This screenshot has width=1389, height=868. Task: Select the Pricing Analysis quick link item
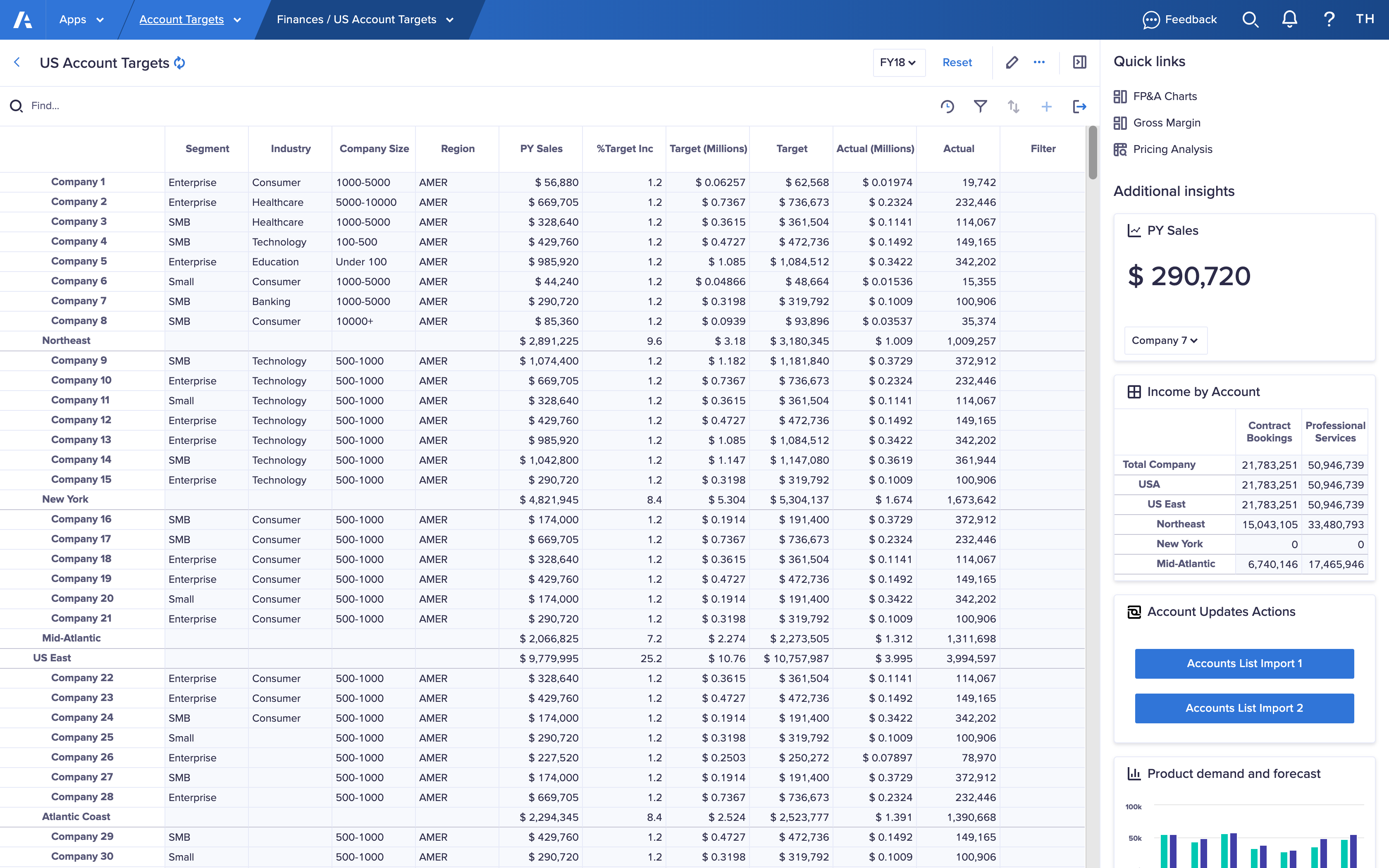click(x=1173, y=148)
